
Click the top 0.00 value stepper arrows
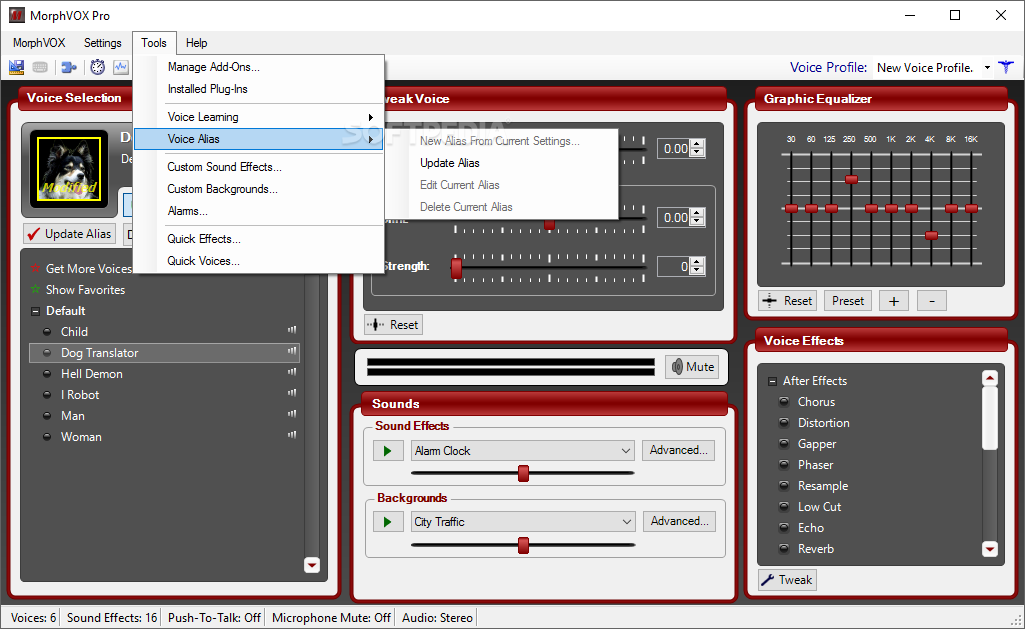pyautogui.click(x=697, y=148)
